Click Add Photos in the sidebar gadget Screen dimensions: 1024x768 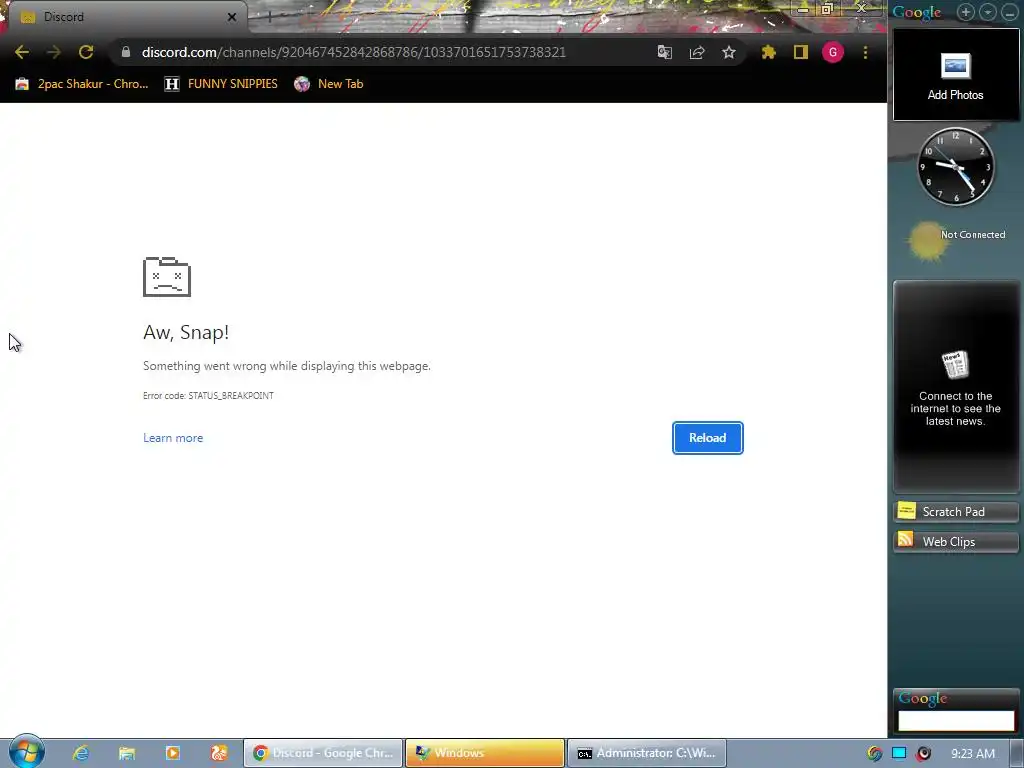[955, 75]
